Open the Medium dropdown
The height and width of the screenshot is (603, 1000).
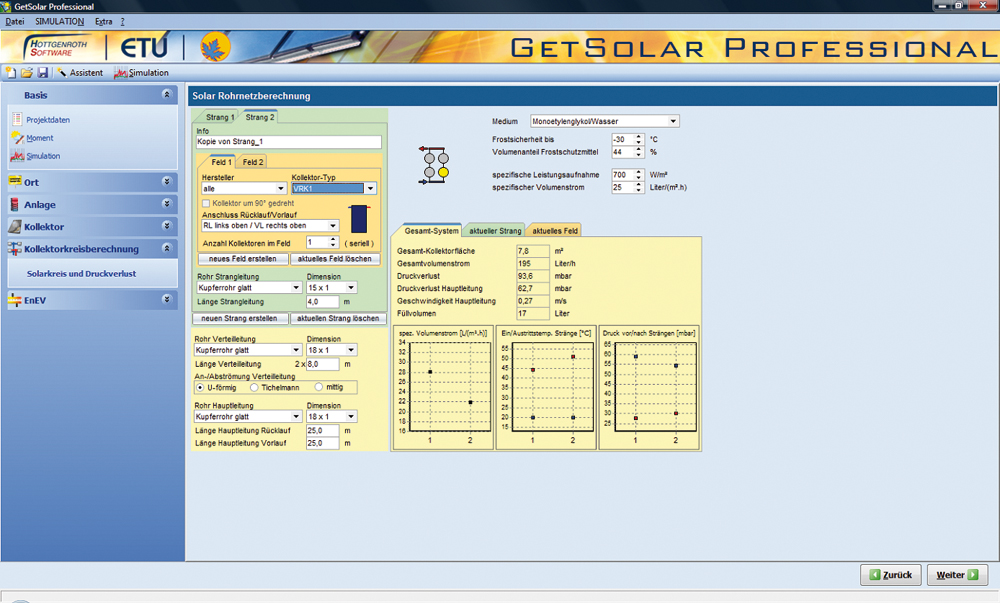(673, 121)
